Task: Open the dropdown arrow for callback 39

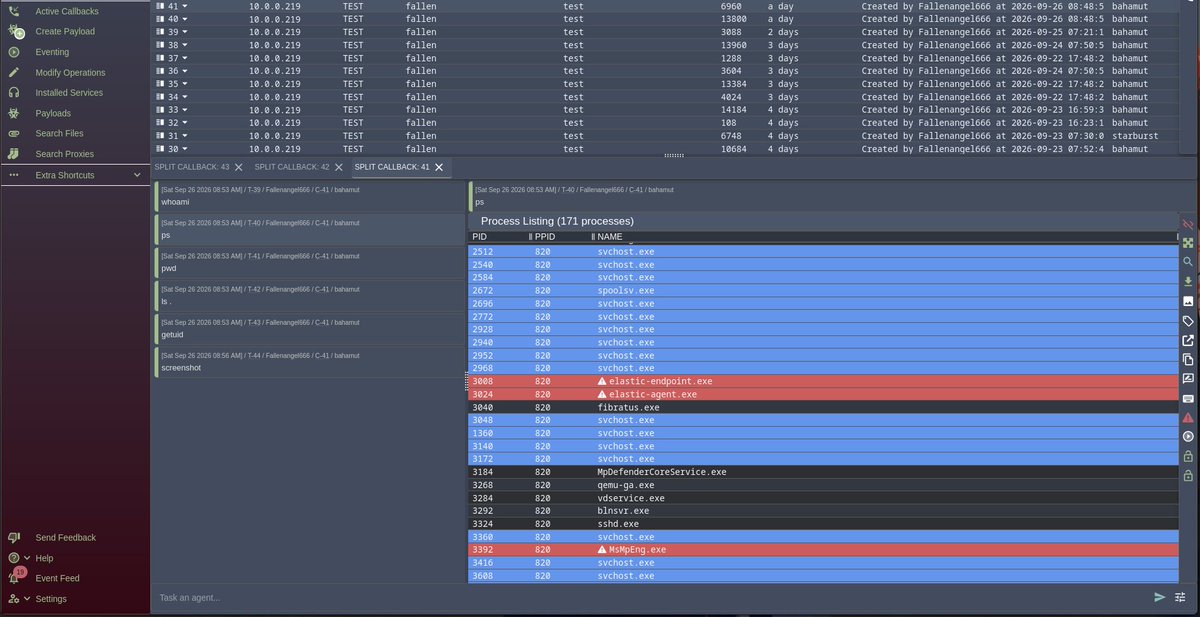Action: (185, 32)
